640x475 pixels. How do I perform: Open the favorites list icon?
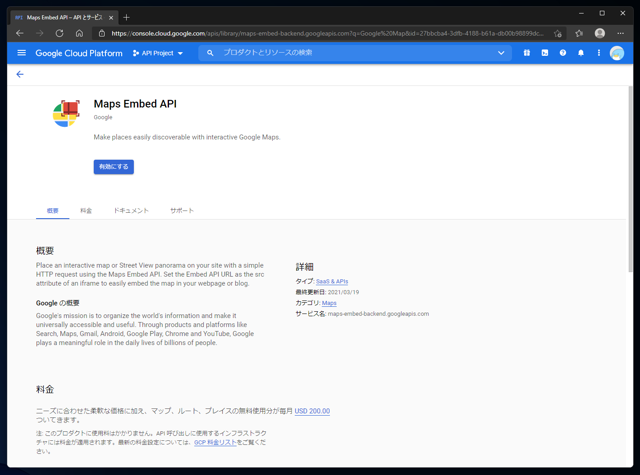click(579, 33)
